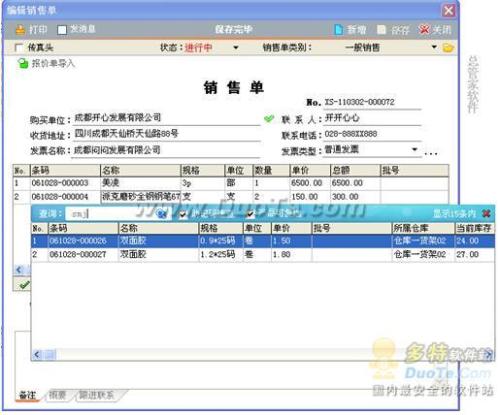Click the 关闭 red X toolbar icon
The height and width of the screenshot is (415, 500).
coord(424,30)
